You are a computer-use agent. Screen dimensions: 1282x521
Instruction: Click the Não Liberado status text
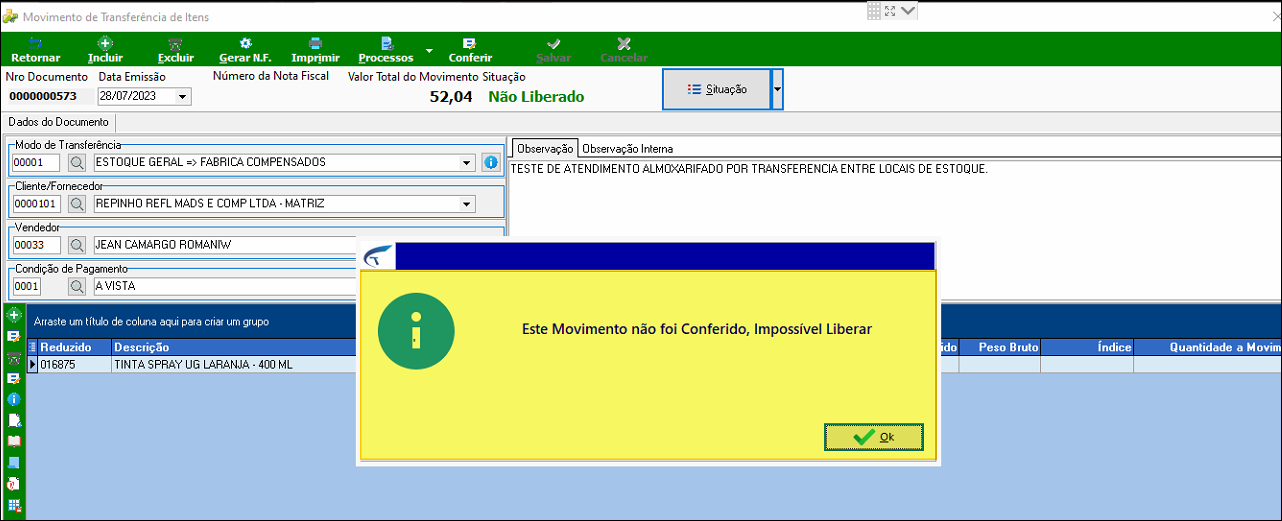point(536,97)
